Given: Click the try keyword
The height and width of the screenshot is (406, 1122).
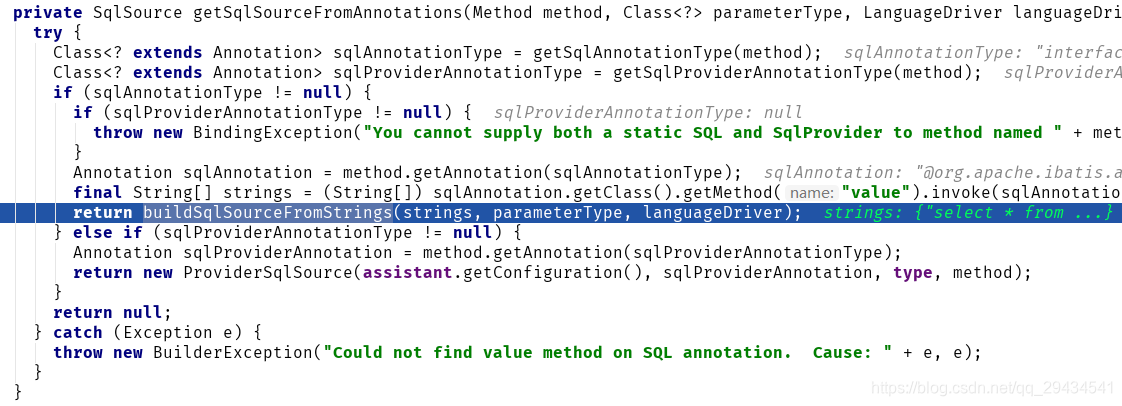Looking at the screenshot, I should tap(47, 33).
